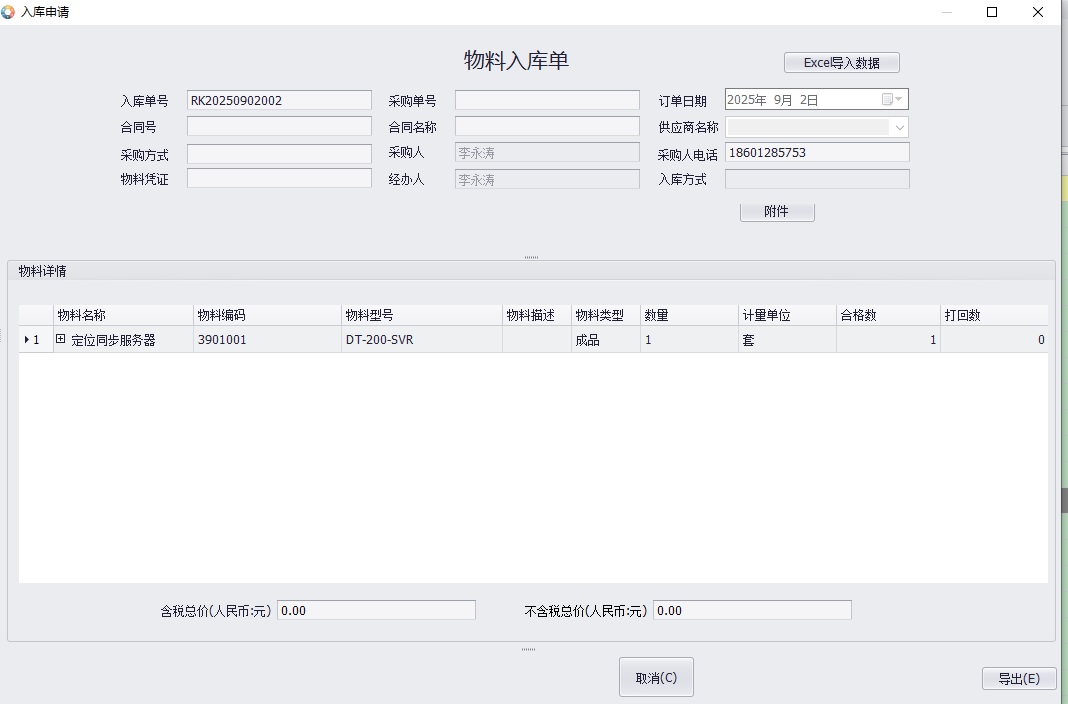The height and width of the screenshot is (704, 1068).
Task: Click the 导出(E) button
Action: point(1018,678)
